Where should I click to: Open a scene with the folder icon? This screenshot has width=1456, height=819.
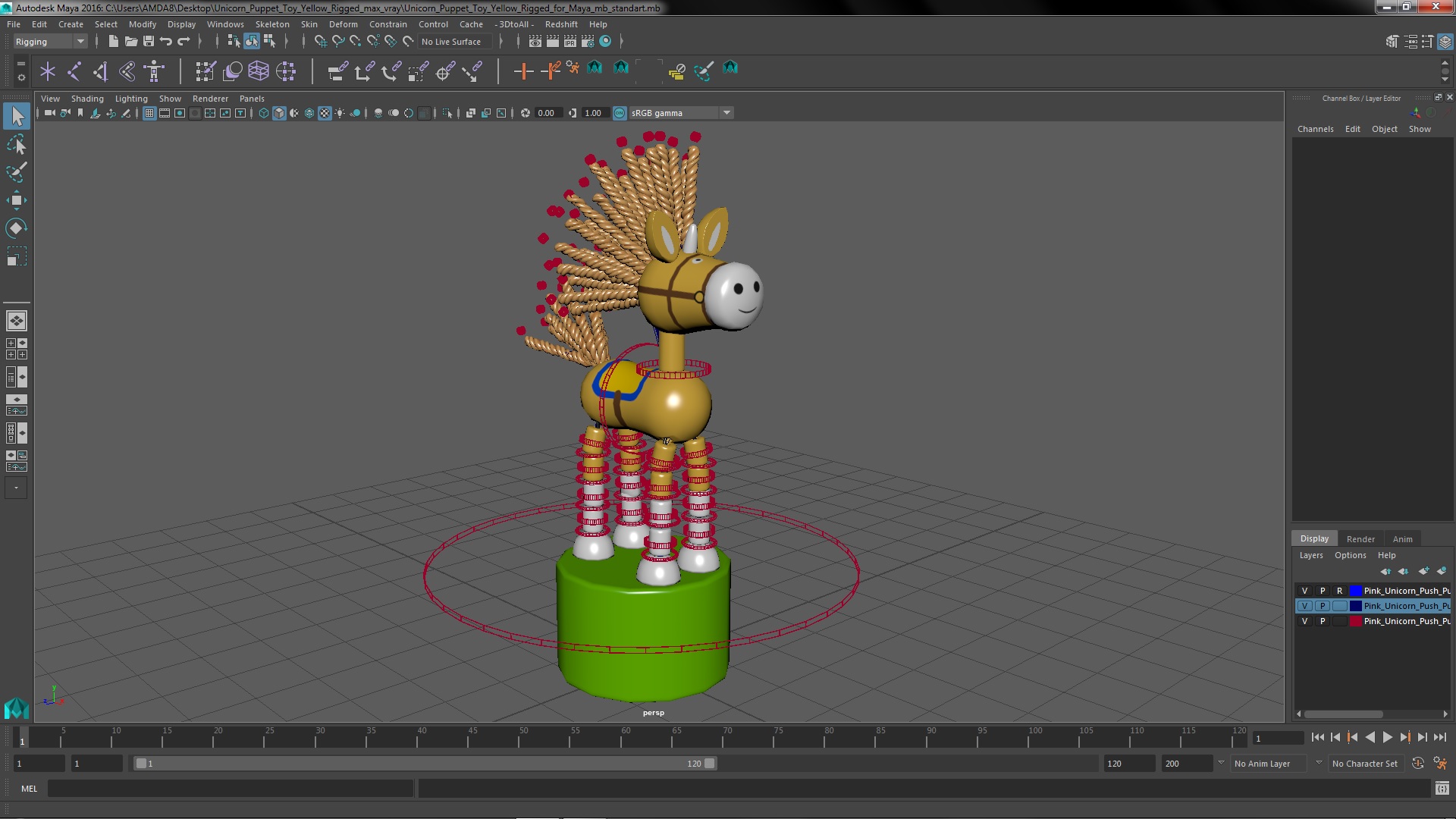130,42
